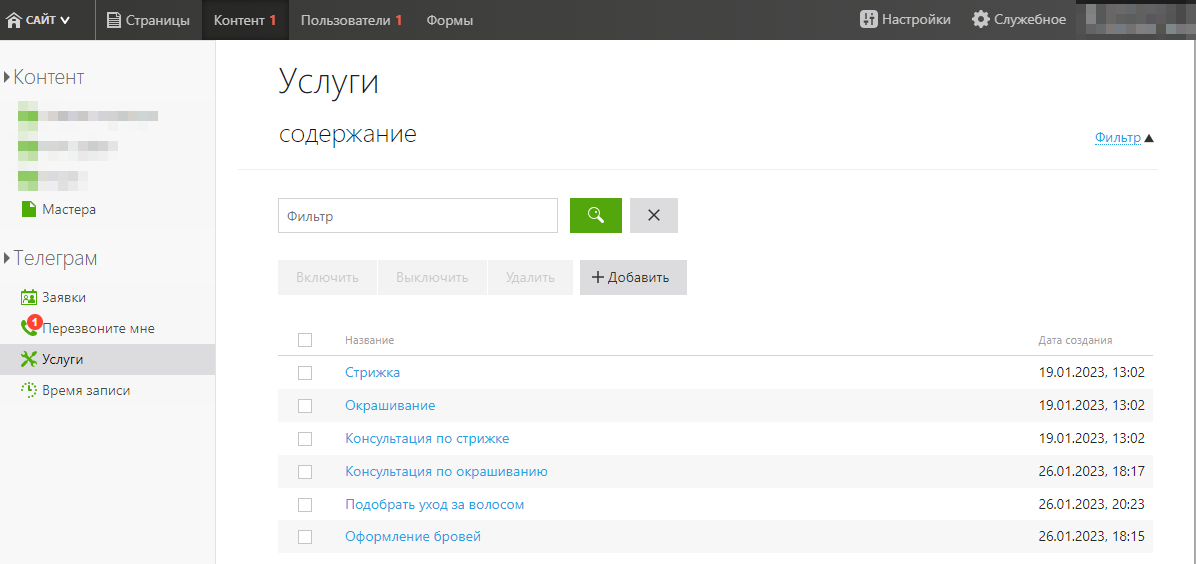Click the Услуги tools icon

tap(29, 359)
